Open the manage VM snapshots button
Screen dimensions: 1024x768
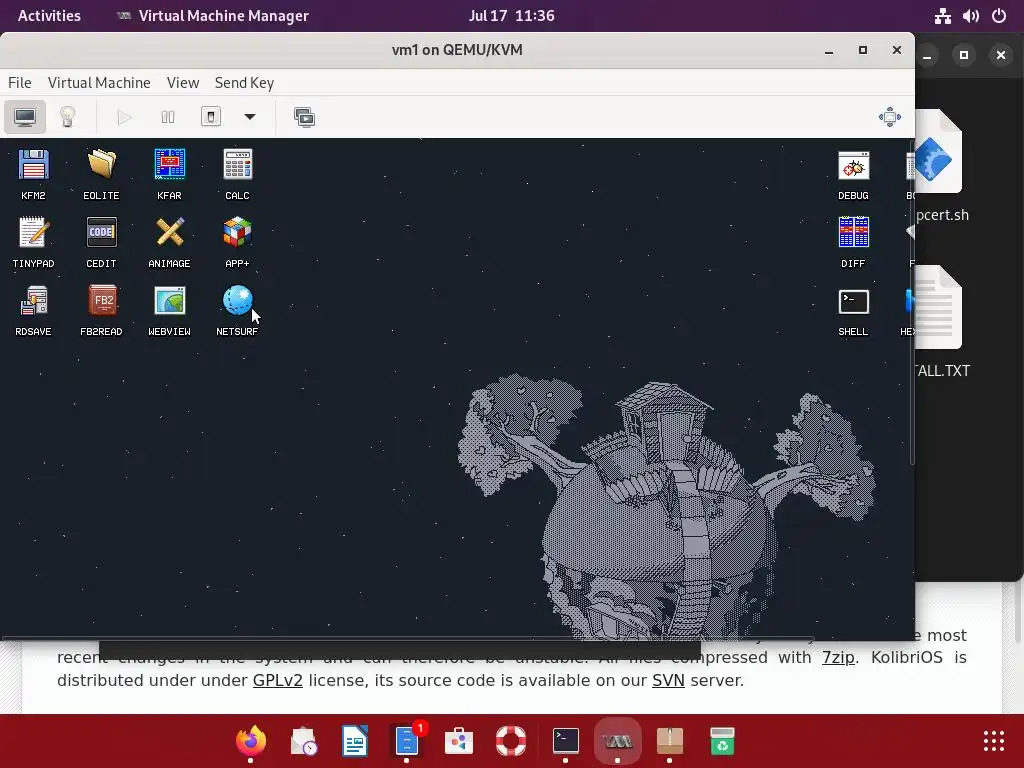pos(304,117)
